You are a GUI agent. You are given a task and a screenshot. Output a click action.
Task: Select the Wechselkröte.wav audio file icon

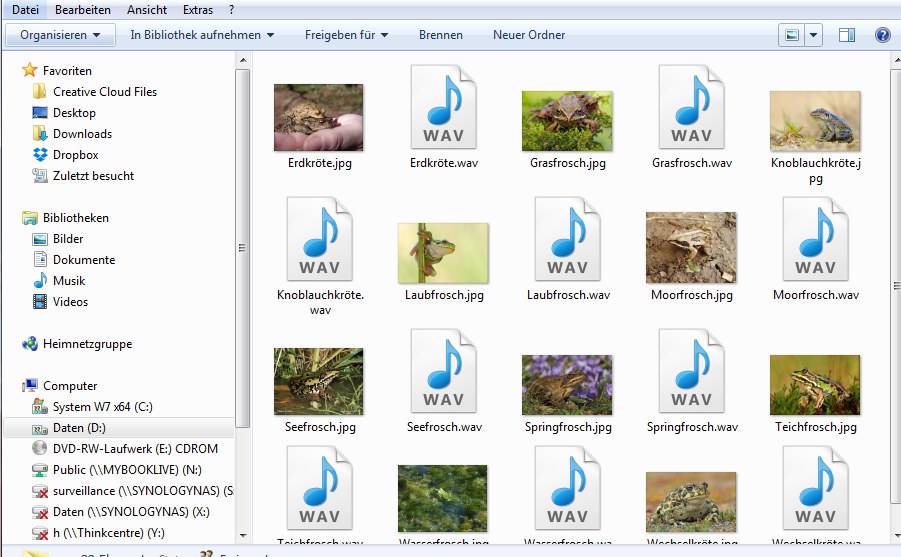[815, 489]
